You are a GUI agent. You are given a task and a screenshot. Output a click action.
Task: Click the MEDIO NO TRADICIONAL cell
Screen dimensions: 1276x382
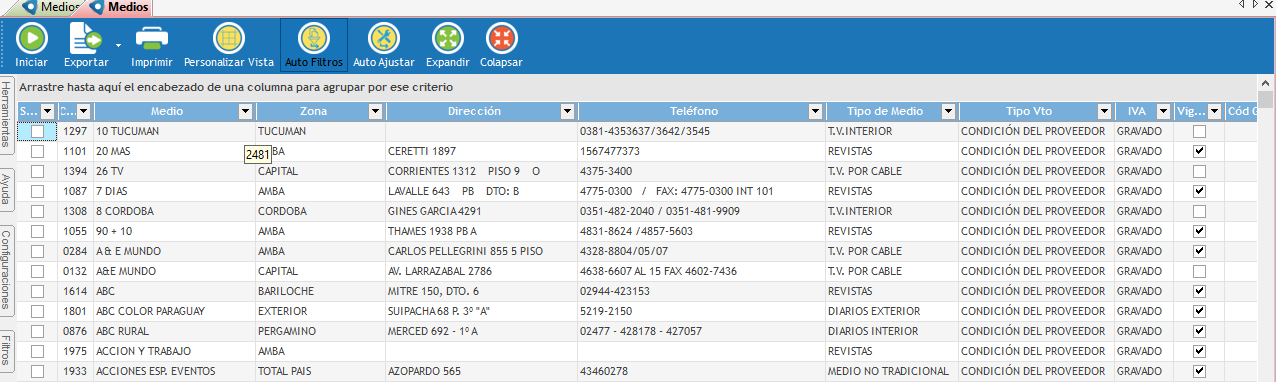pyautogui.click(x=892, y=371)
